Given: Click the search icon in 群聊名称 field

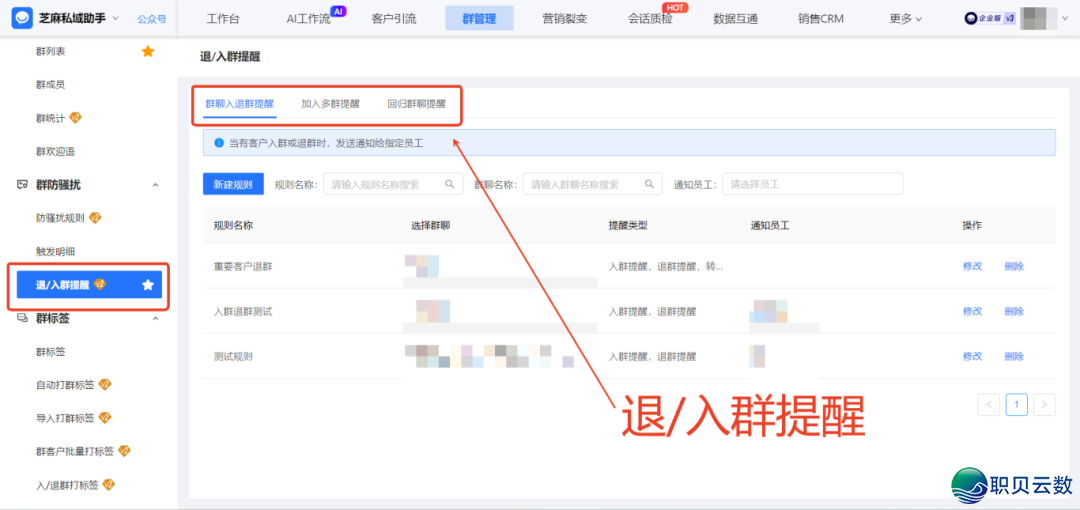Looking at the screenshot, I should 649,184.
